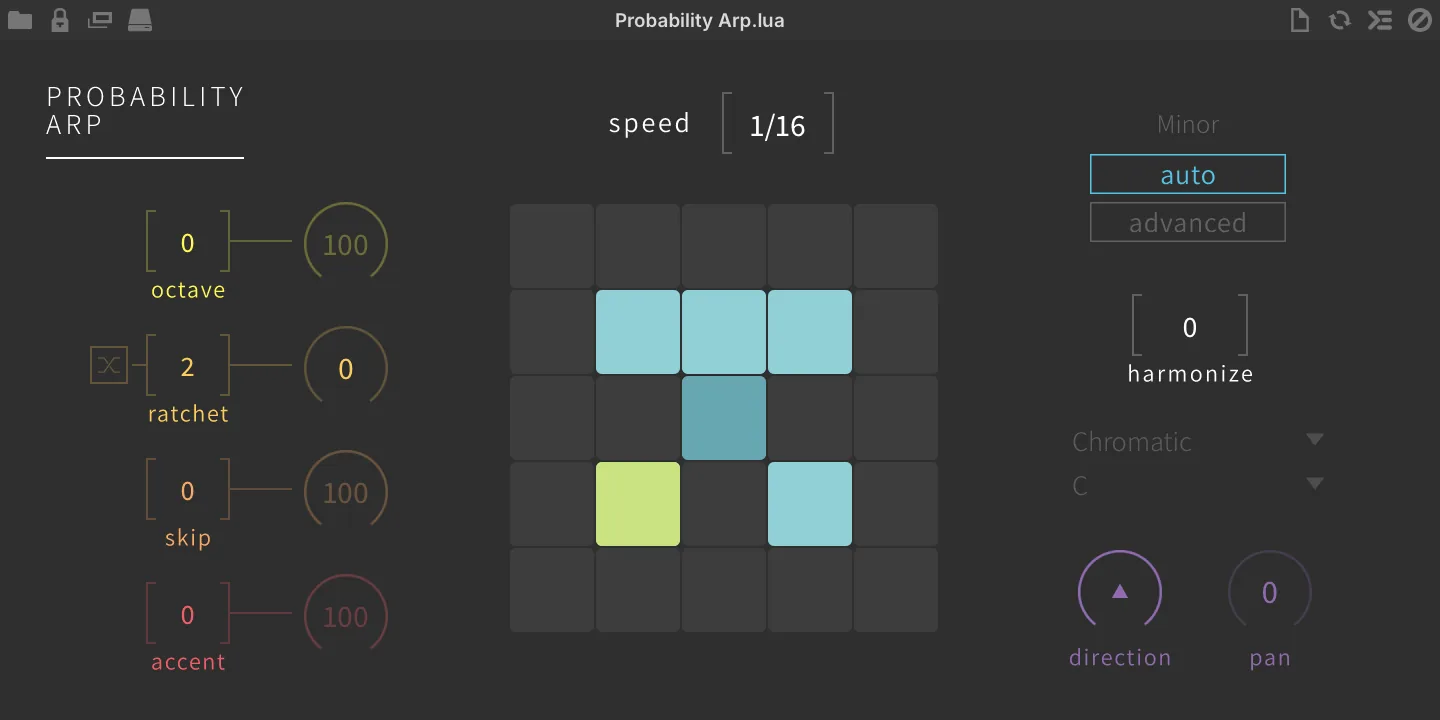The height and width of the screenshot is (720, 1440).
Task: Click the blank document icon
Action: 1300,20
